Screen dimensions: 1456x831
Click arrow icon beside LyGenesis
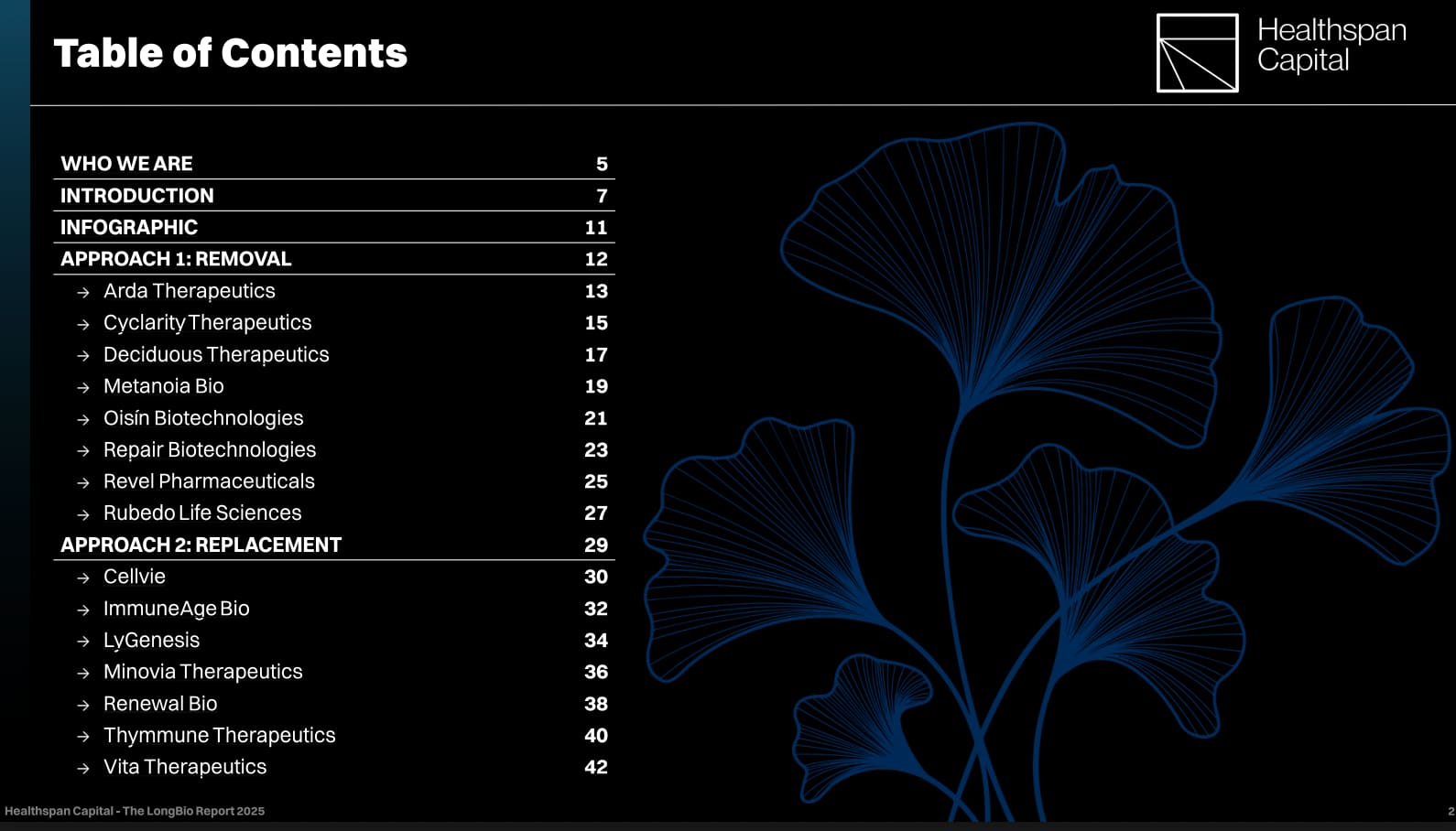[83, 642]
